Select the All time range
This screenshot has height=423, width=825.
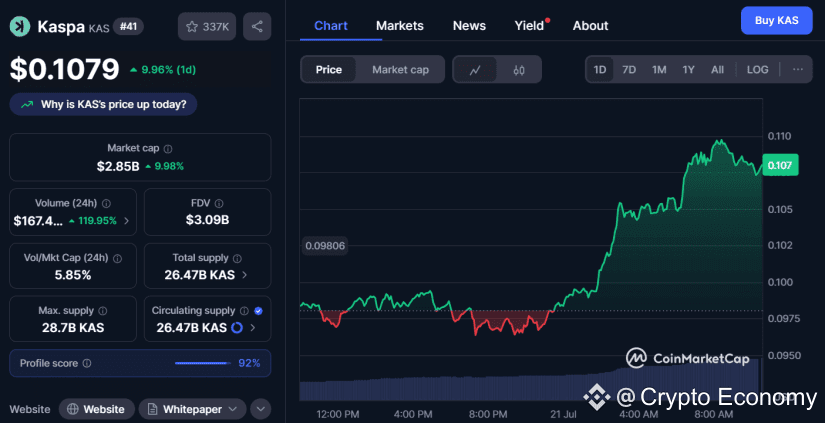(x=717, y=69)
